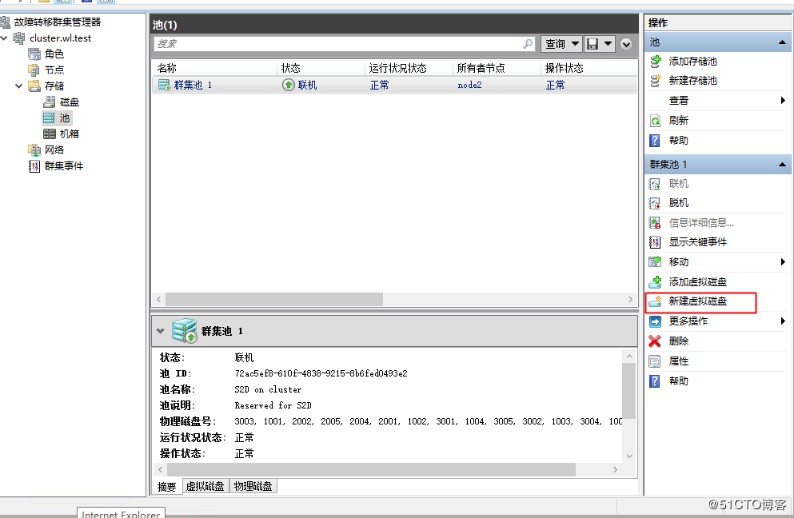Click the 移动 move icon

click(655, 262)
